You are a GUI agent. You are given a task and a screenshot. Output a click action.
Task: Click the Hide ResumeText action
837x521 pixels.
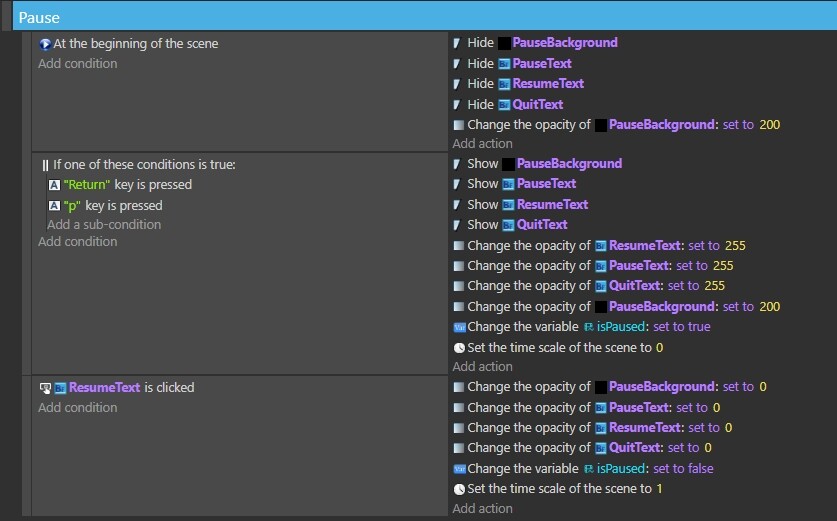518,84
